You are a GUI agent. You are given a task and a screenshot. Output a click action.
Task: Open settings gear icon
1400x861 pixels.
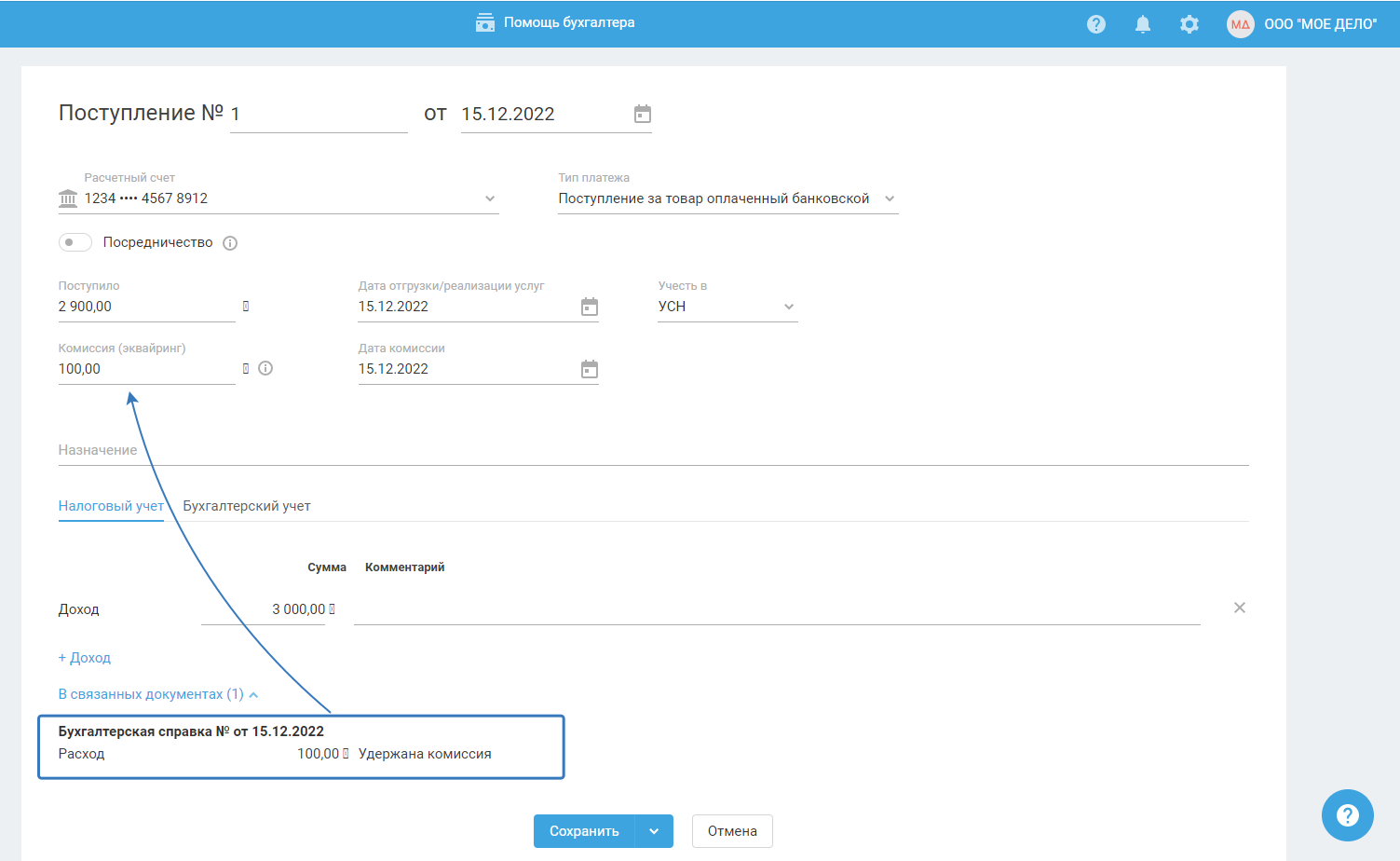pyautogui.click(x=1189, y=24)
